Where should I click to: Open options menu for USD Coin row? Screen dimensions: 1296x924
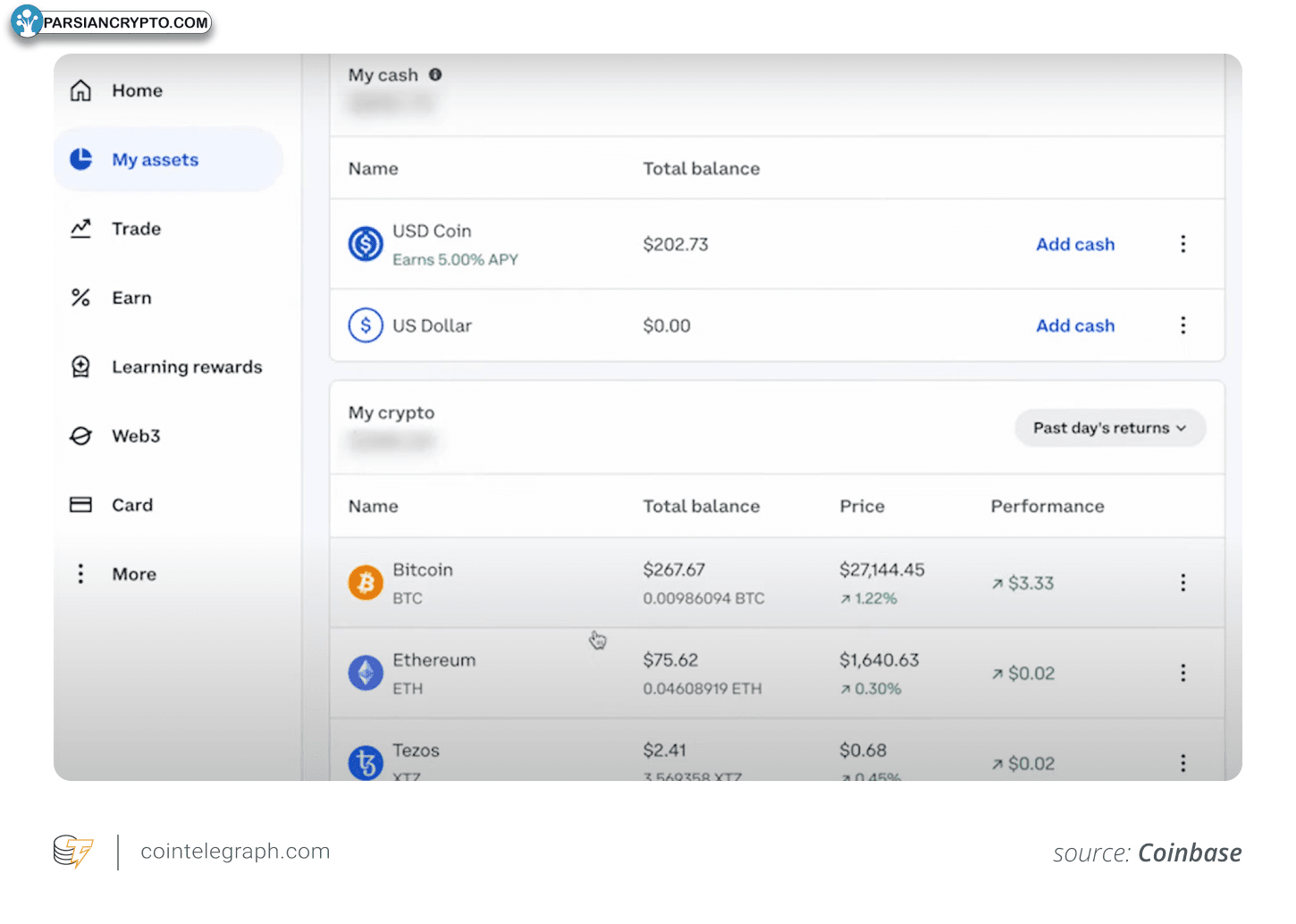tap(1182, 244)
